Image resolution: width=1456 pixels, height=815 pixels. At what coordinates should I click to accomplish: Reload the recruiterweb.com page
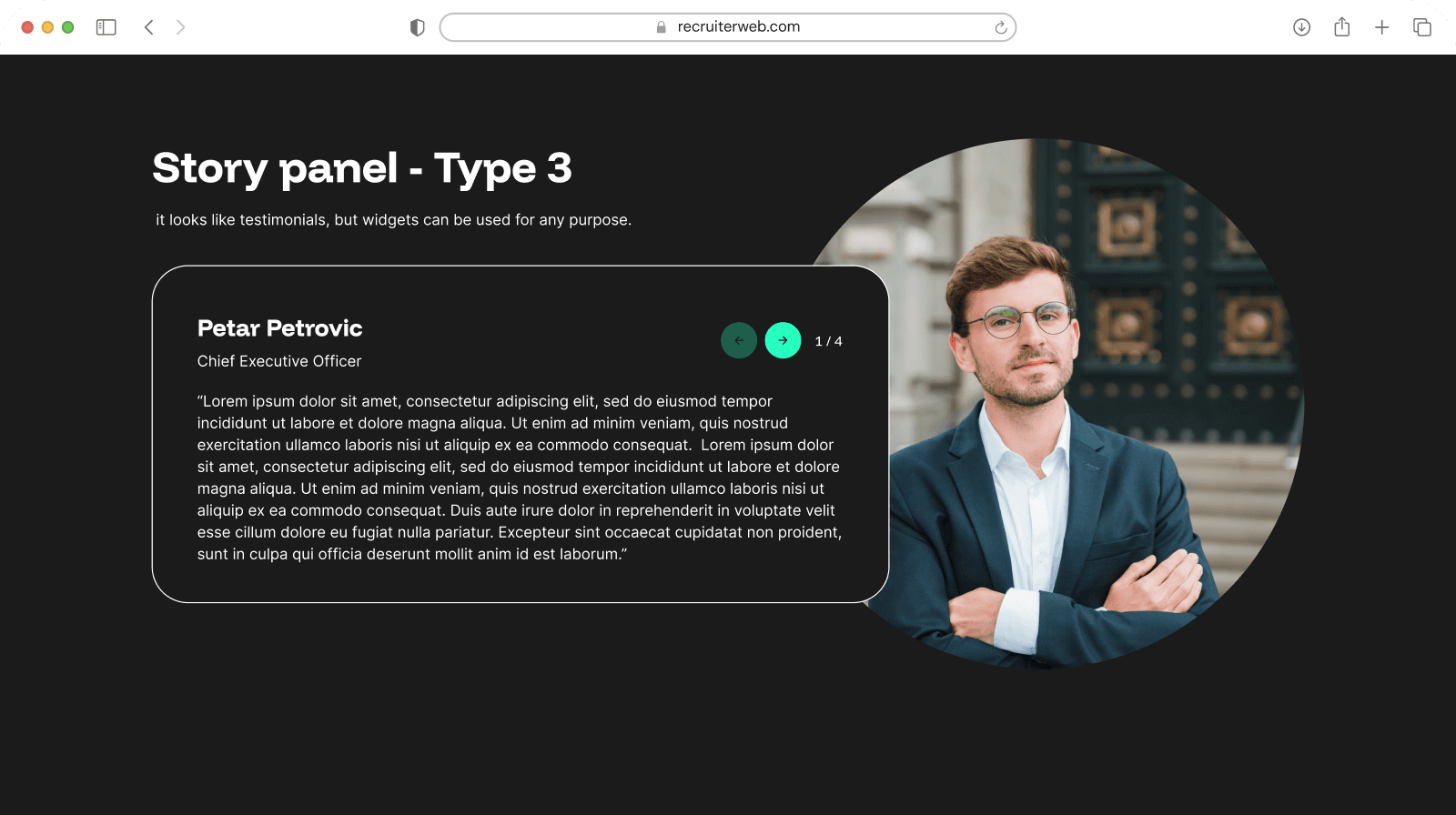pyautogui.click(x=1000, y=27)
